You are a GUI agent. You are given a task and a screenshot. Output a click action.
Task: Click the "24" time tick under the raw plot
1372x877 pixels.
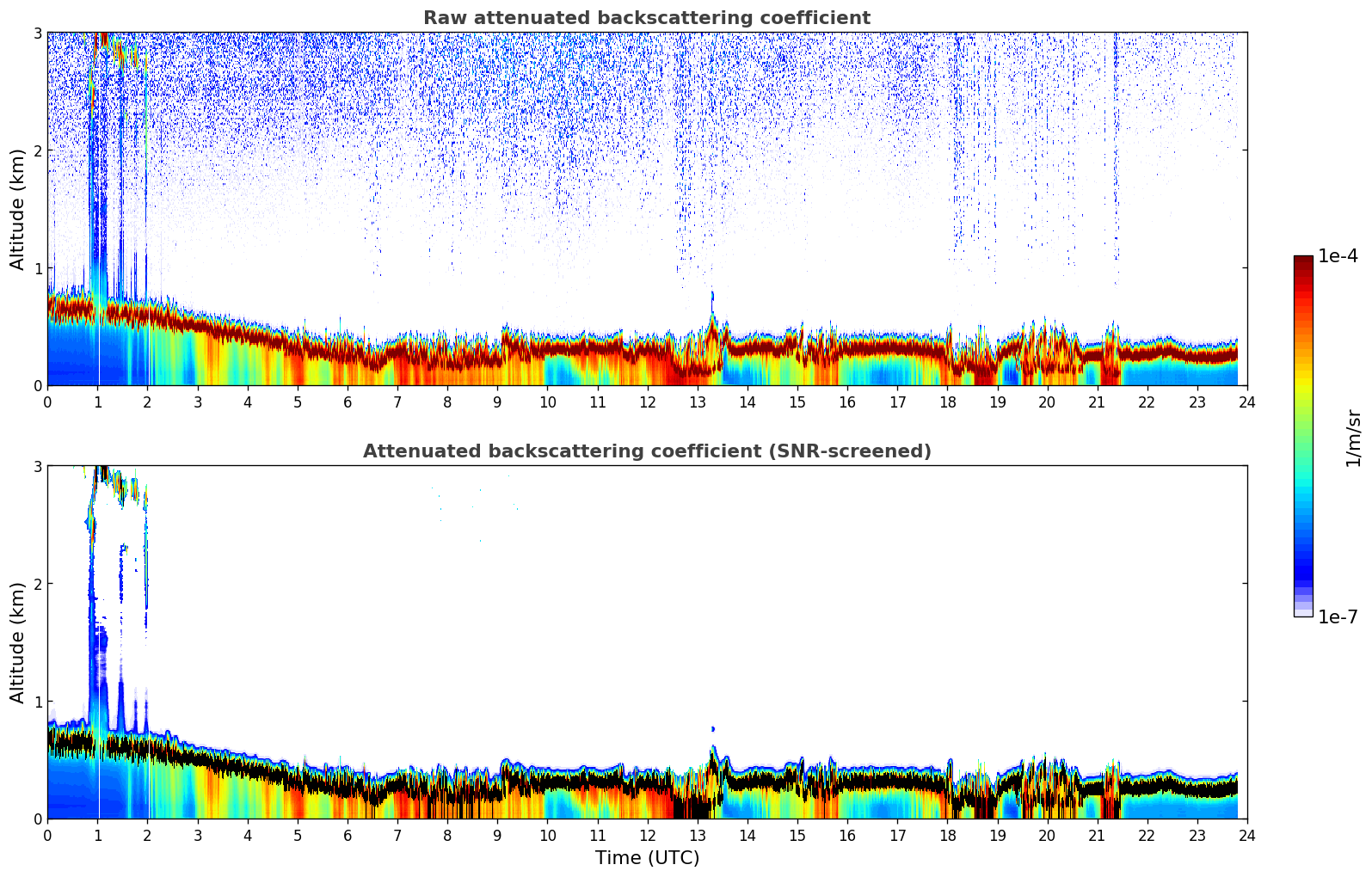click(1247, 402)
